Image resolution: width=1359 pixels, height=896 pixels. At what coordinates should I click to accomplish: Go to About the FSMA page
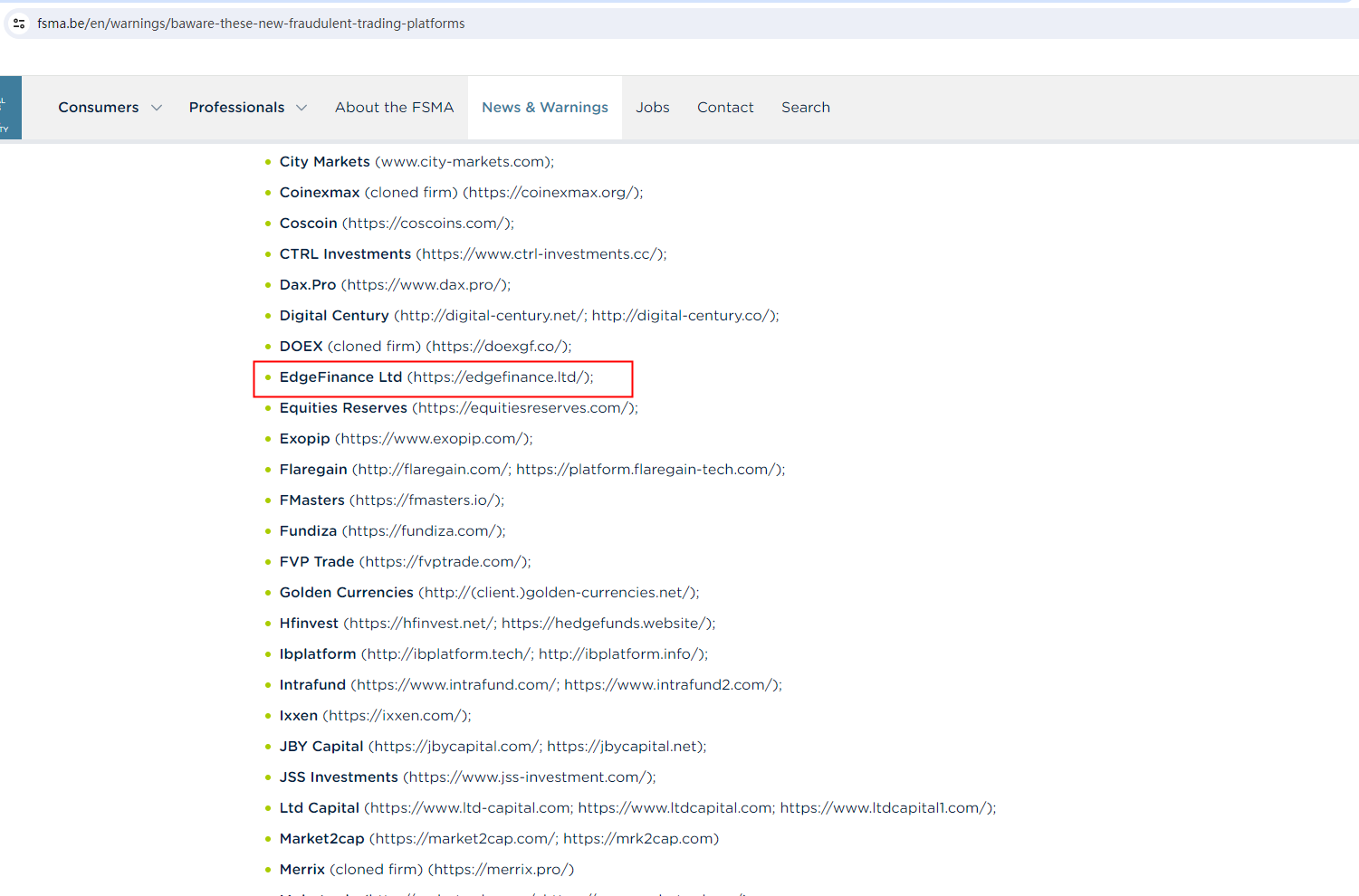[394, 108]
